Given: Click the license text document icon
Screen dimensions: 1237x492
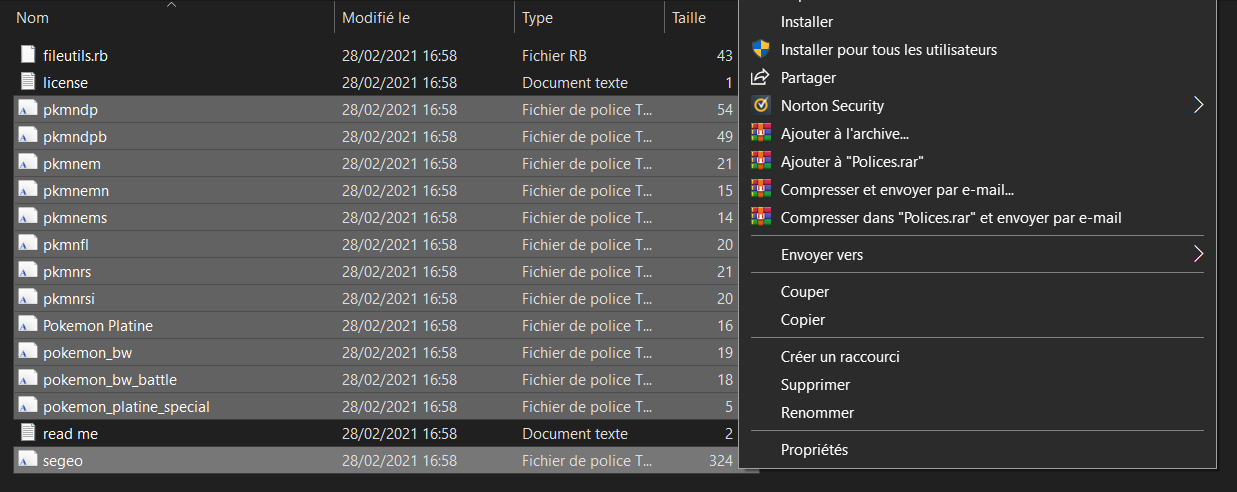Looking at the screenshot, I should [x=28, y=82].
